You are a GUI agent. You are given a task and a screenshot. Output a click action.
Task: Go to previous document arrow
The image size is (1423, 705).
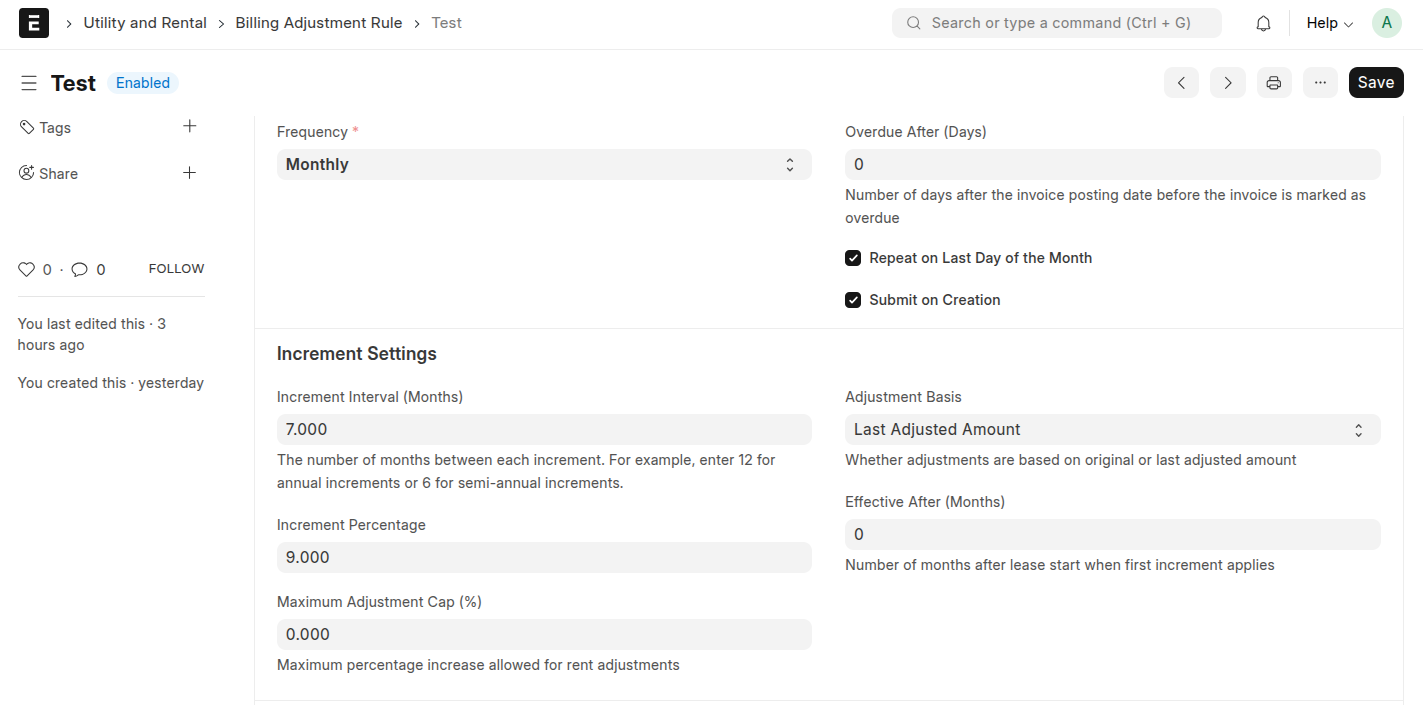(1181, 83)
